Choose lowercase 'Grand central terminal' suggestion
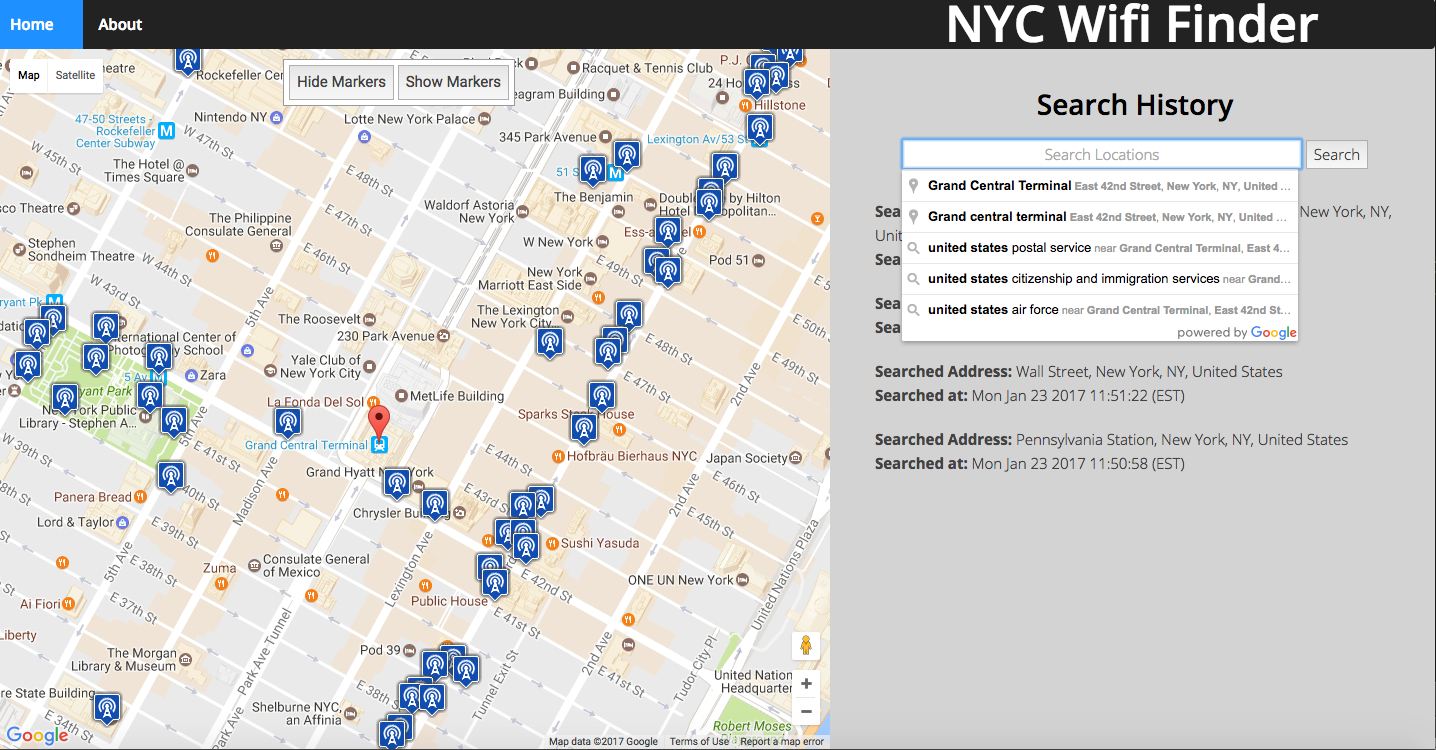Screen dimensions: 1436x750 1100,217
